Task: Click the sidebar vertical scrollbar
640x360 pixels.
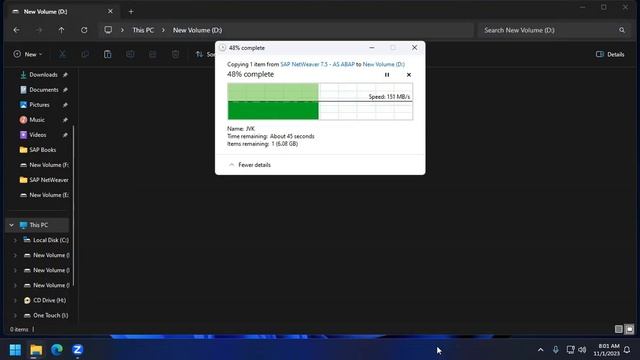Action: pyautogui.click(x=73, y=206)
